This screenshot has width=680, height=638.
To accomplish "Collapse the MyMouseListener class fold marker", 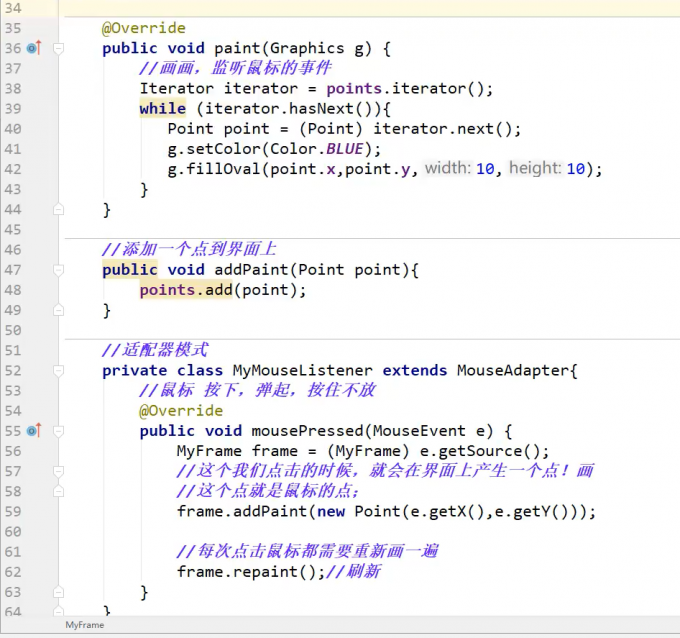I will pyautogui.click(x=58, y=370).
